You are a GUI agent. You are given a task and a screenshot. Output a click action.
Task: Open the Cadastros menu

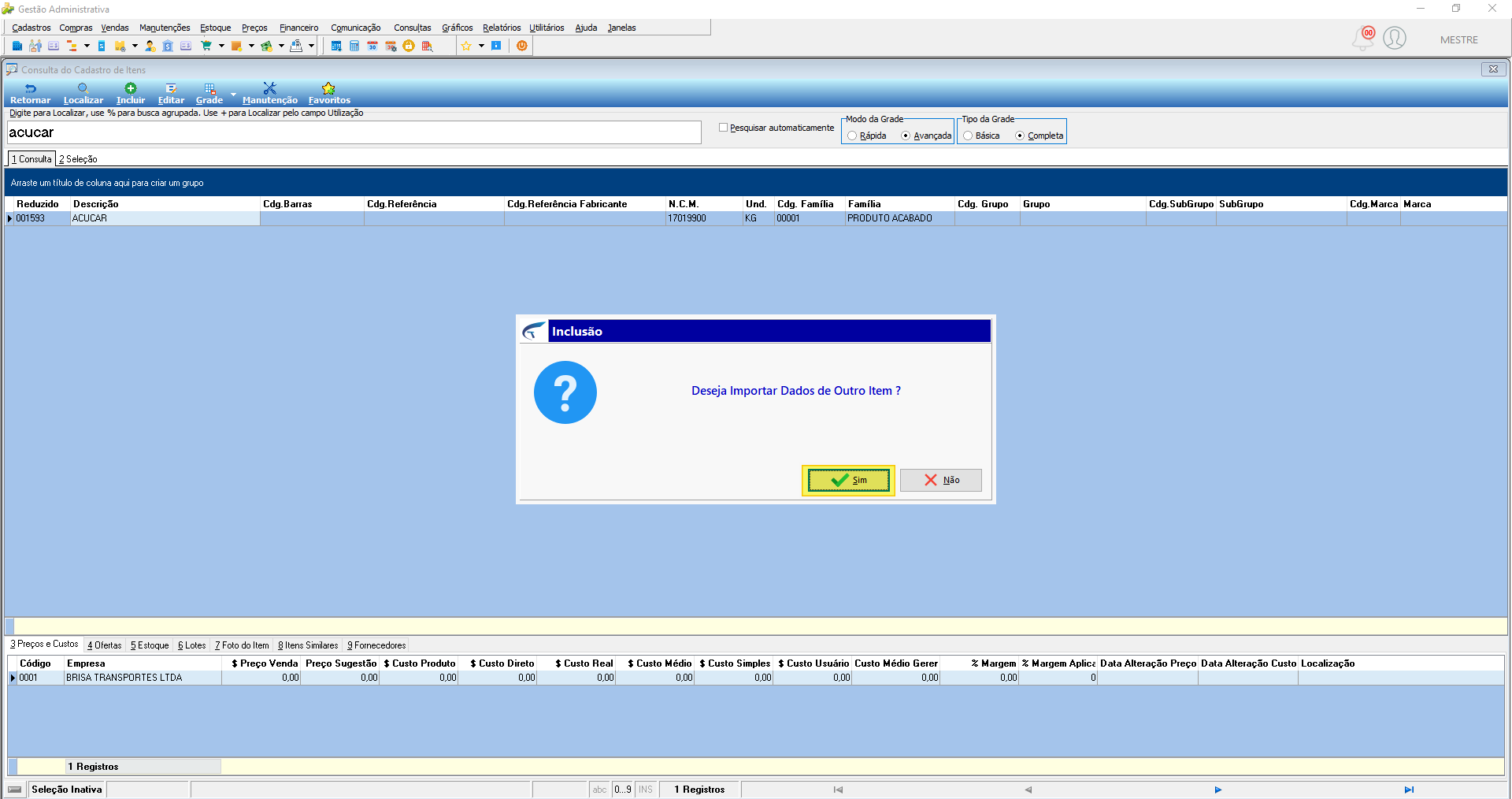[31, 28]
